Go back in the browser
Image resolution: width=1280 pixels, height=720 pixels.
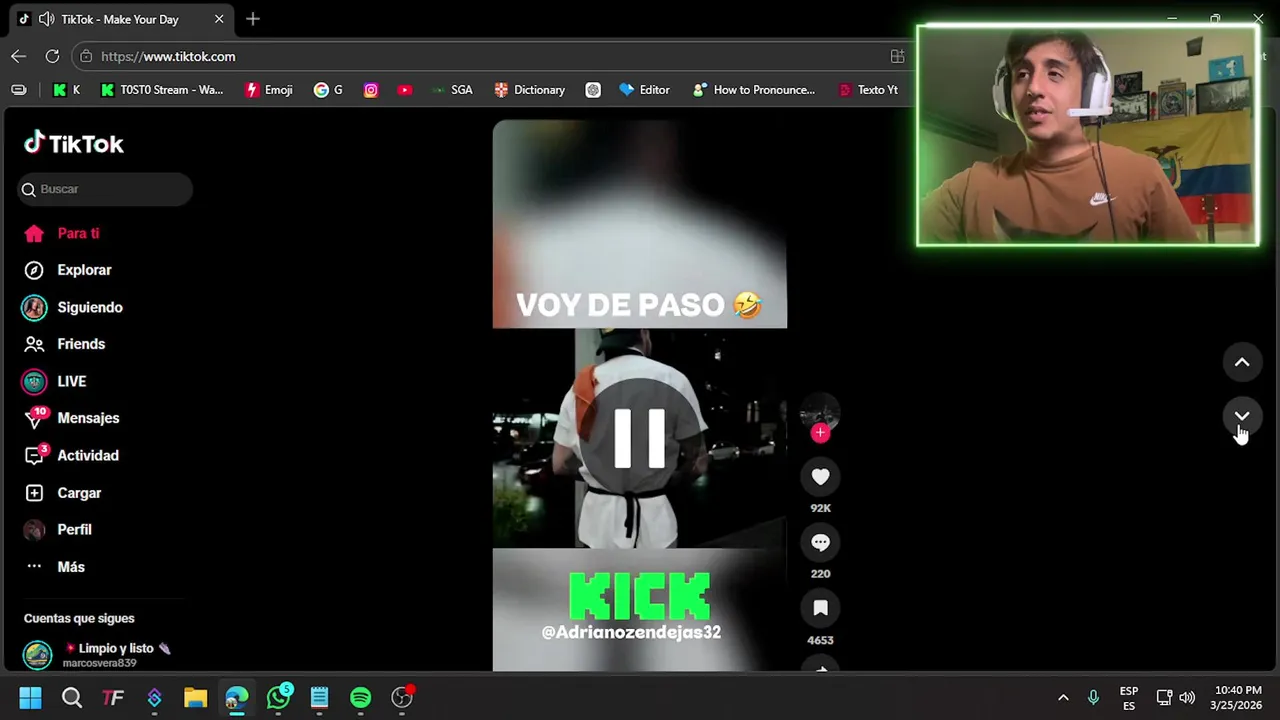(19, 56)
